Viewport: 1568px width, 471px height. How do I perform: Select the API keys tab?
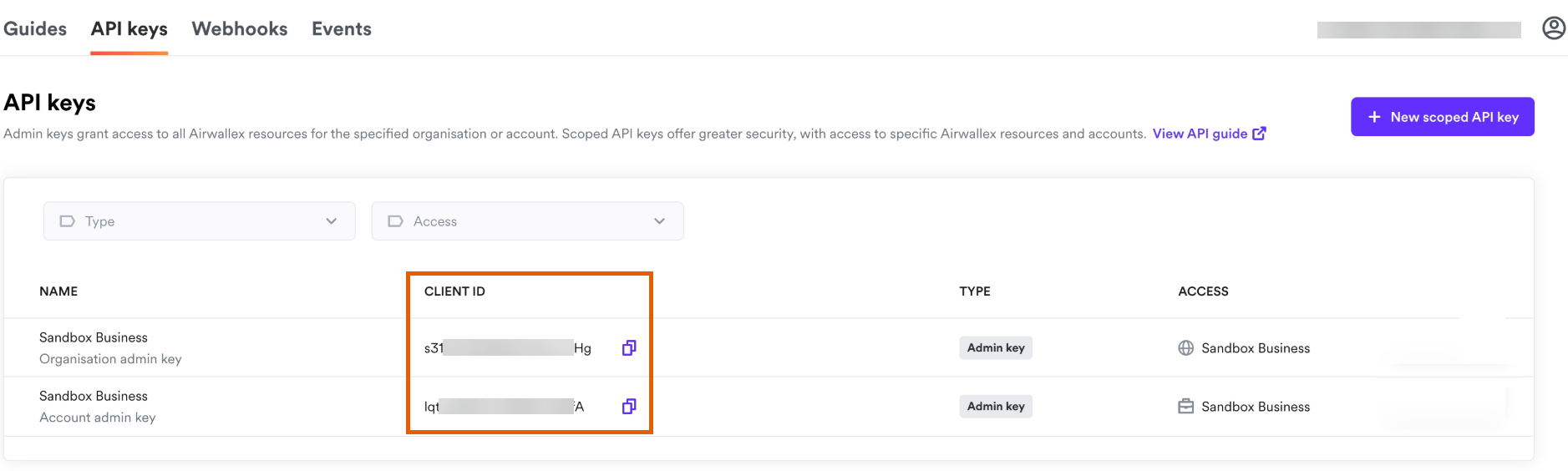(x=129, y=28)
